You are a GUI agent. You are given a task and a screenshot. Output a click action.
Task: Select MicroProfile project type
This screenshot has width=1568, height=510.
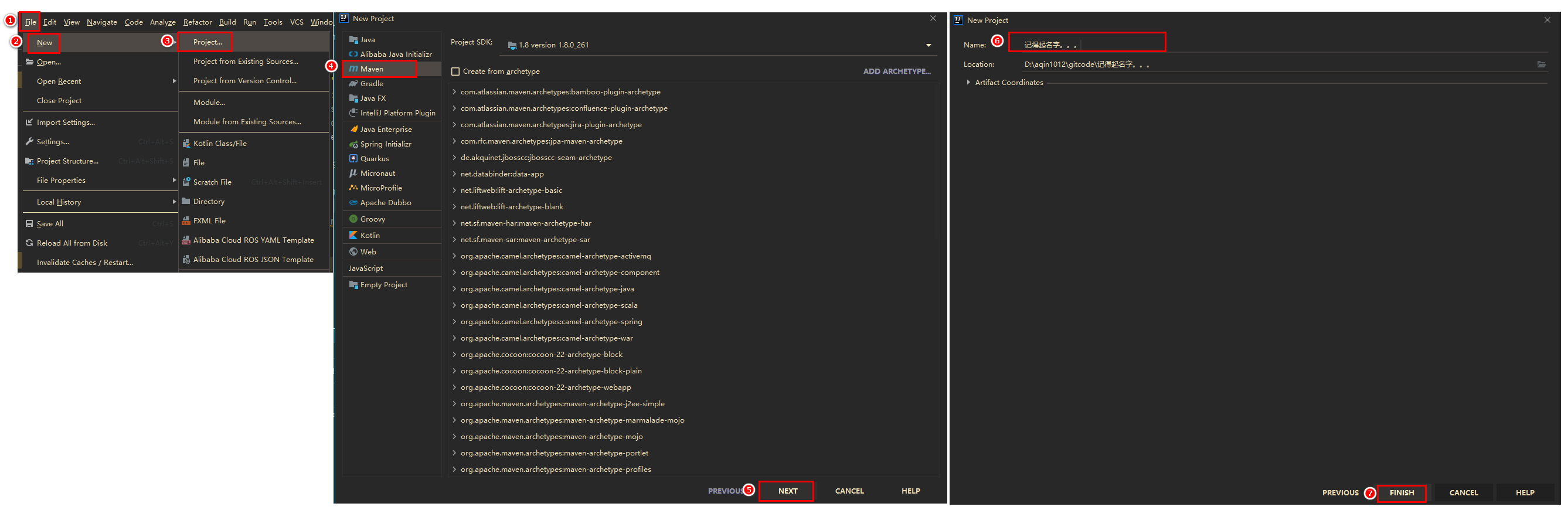click(x=392, y=188)
